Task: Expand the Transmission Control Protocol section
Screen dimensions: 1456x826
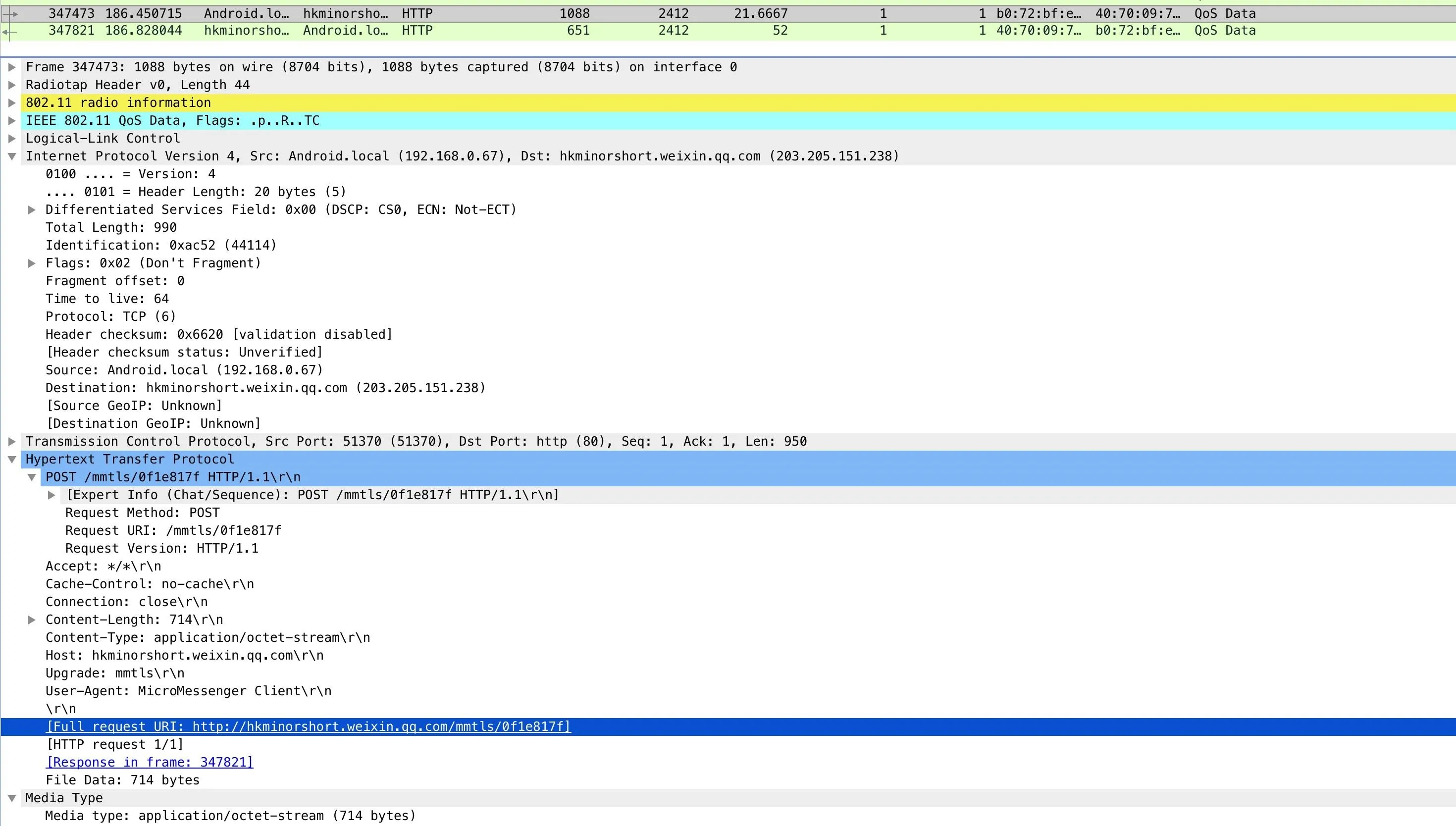Action: [11, 441]
